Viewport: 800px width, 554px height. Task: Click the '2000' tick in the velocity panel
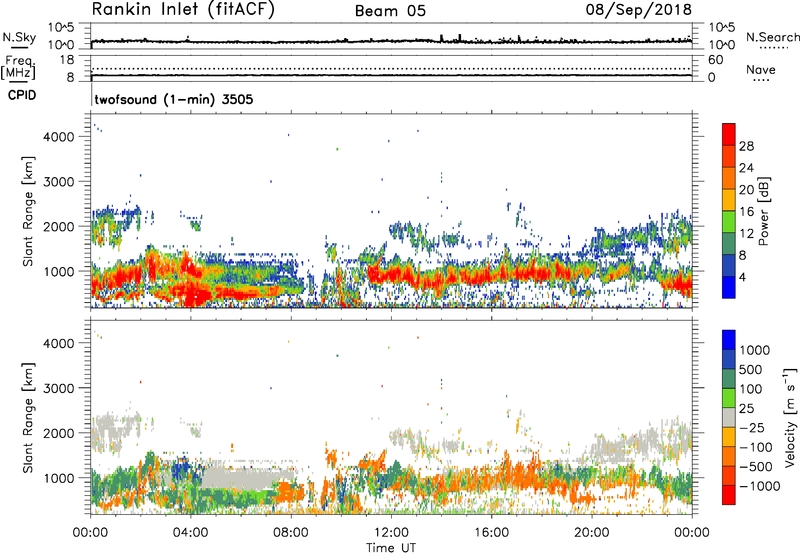click(59, 433)
